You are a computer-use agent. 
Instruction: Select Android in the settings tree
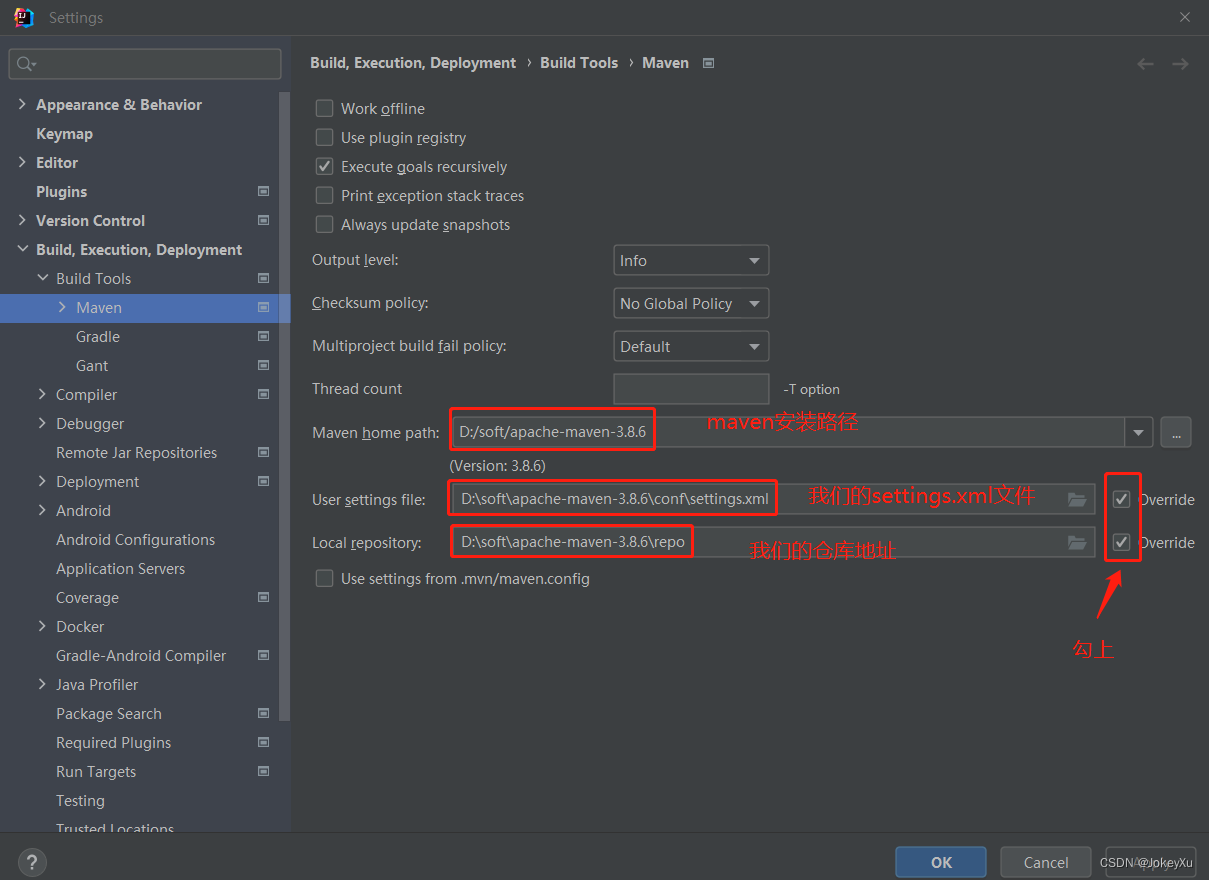tap(83, 510)
